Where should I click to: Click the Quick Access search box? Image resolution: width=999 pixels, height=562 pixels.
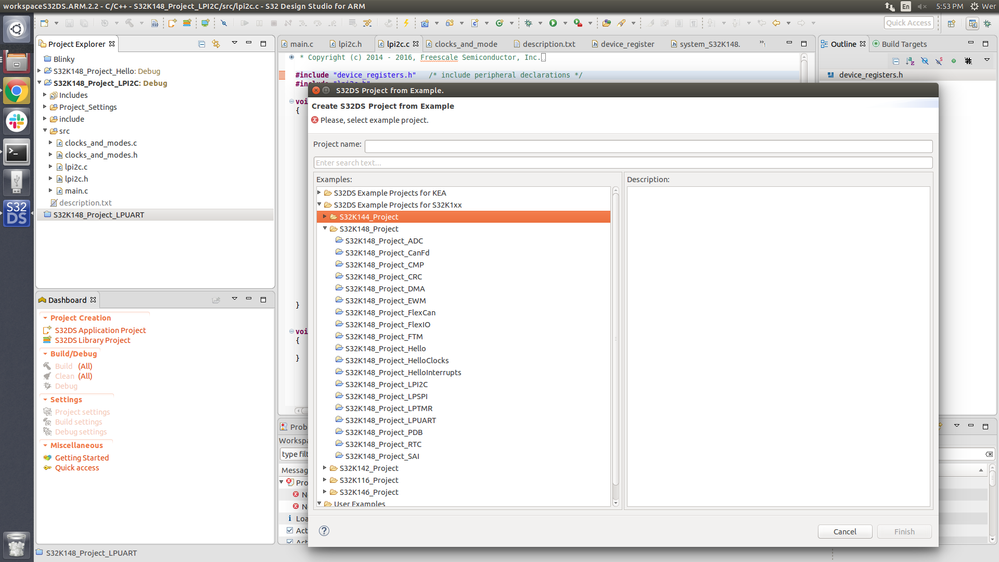pyautogui.click(x=909, y=23)
